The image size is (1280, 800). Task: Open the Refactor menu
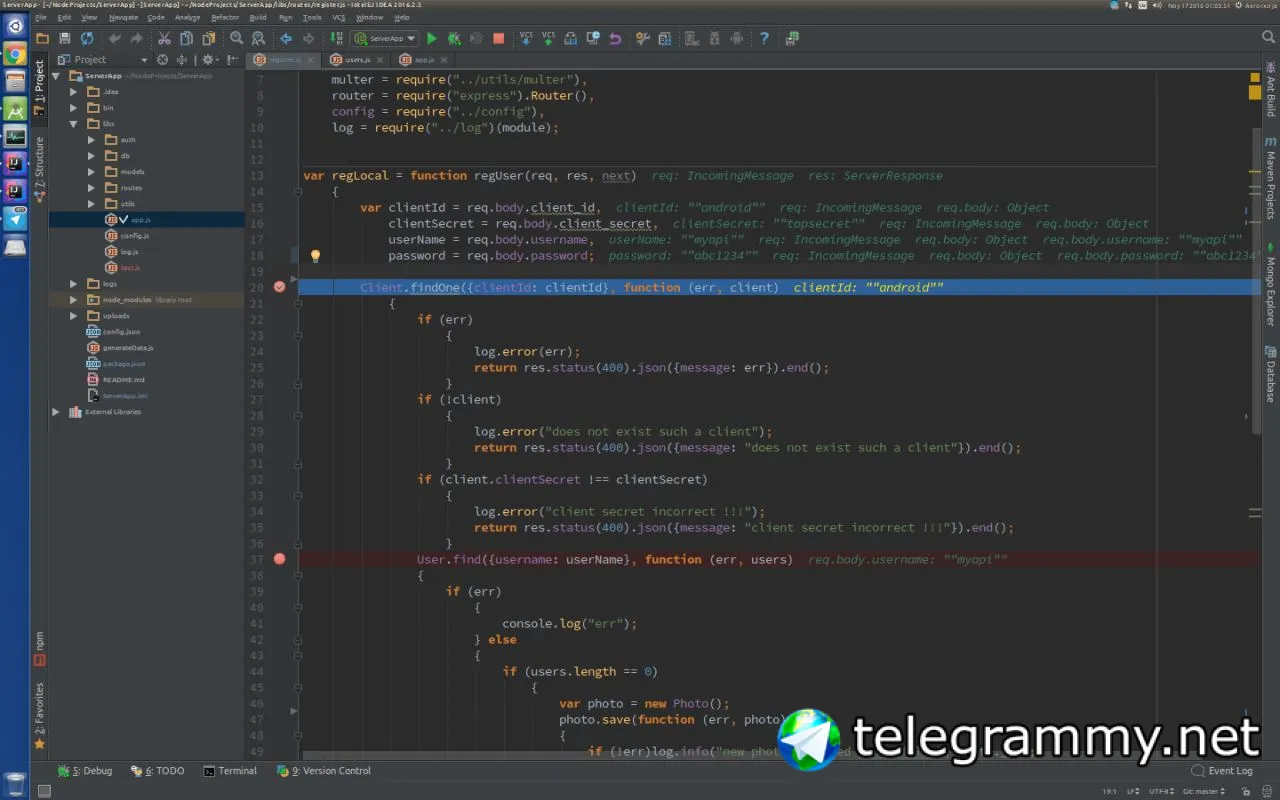[225, 17]
